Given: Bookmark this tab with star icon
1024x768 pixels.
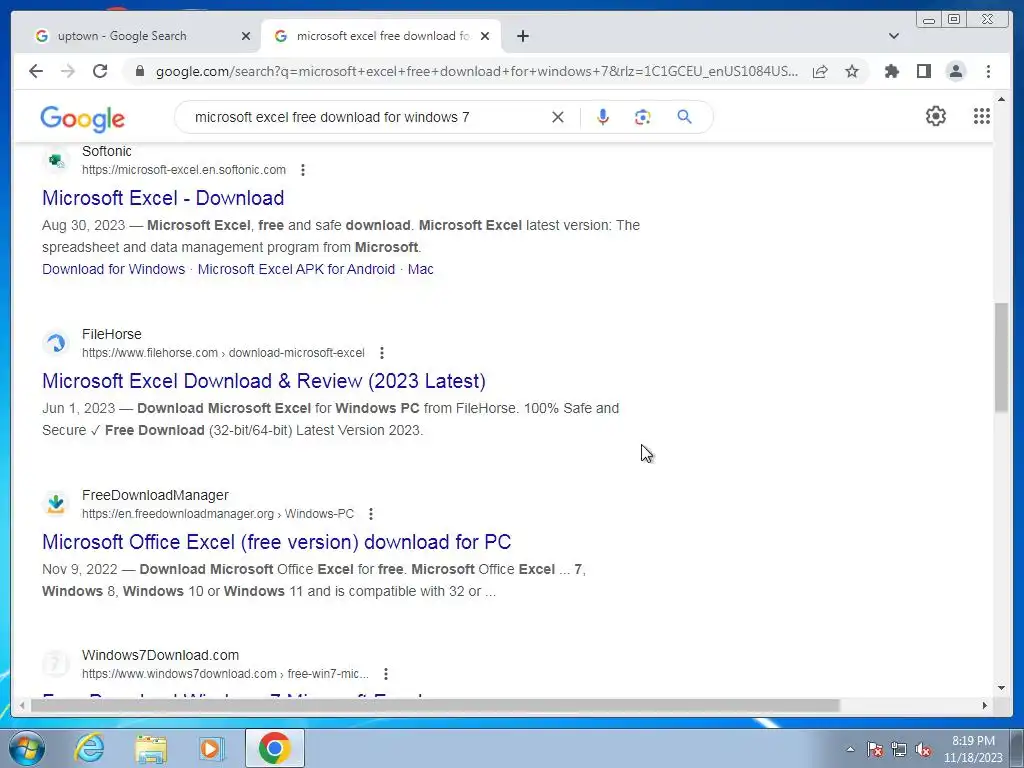Looking at the screenshot, I should (852, 71).
